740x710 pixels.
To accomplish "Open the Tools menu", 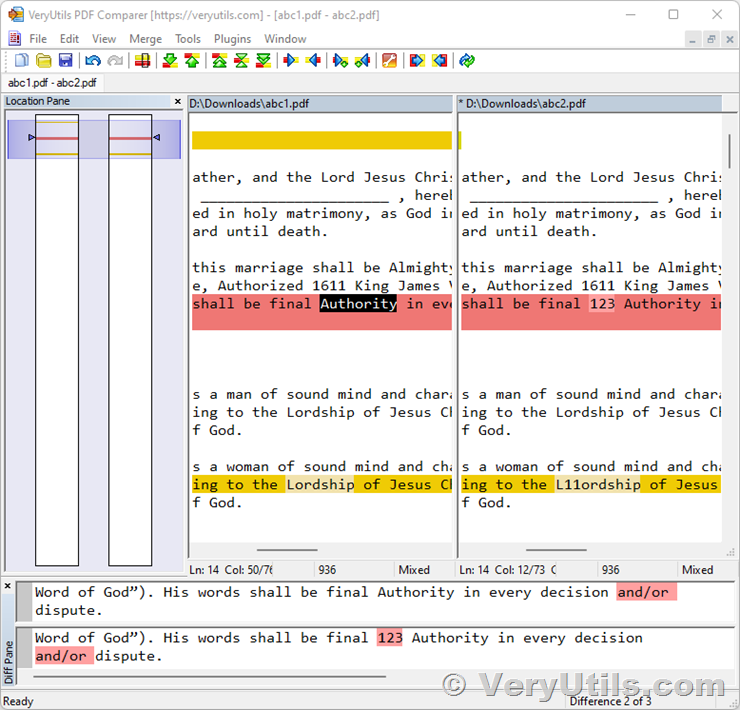I will (x=188, y=39).
